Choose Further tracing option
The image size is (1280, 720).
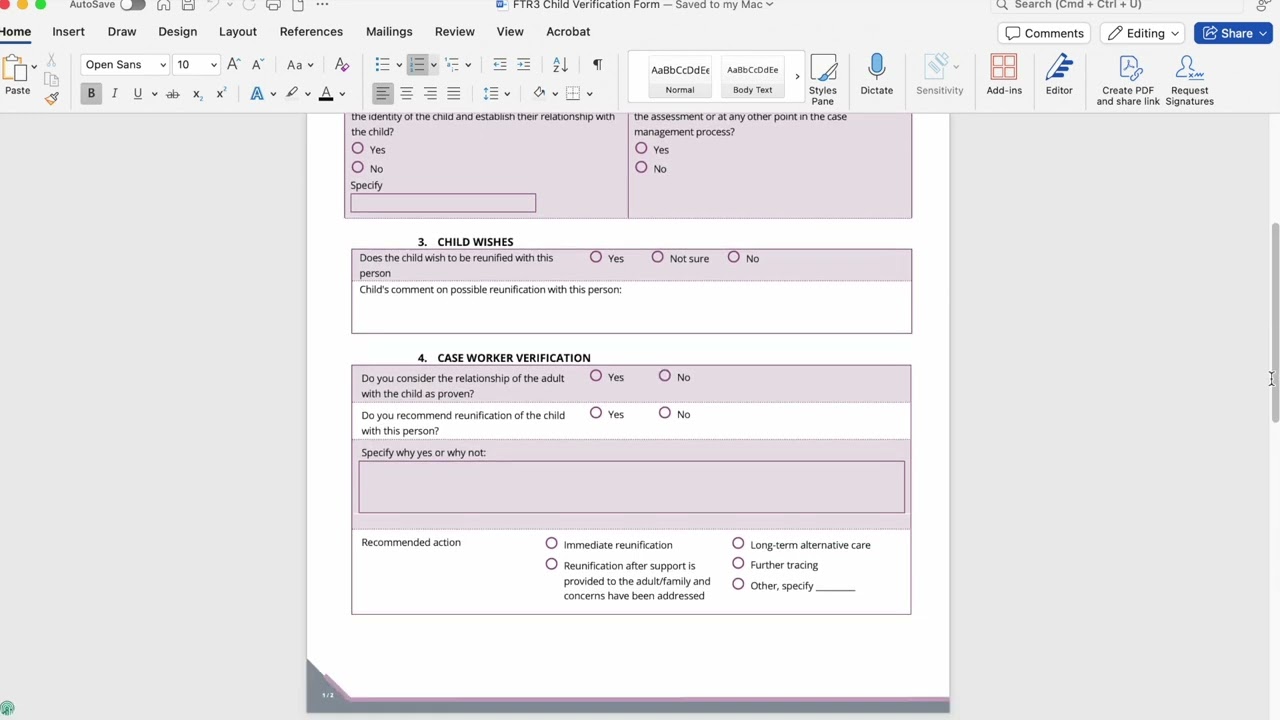coord(738,564)
